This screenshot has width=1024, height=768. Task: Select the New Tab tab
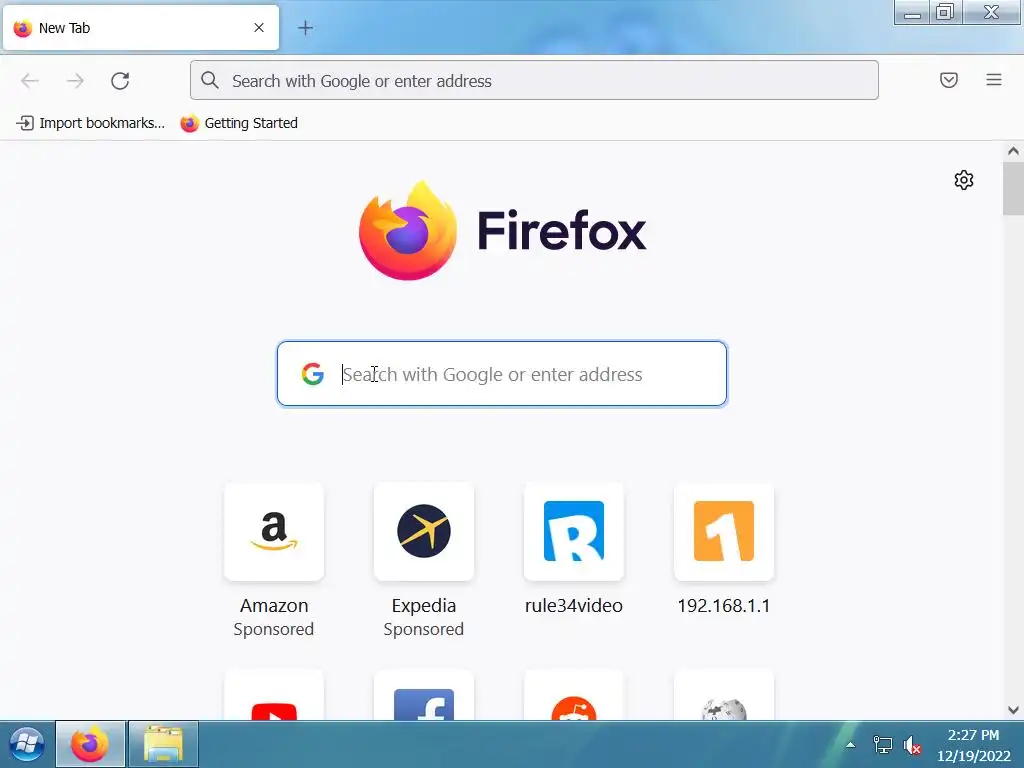click(140, 27)
